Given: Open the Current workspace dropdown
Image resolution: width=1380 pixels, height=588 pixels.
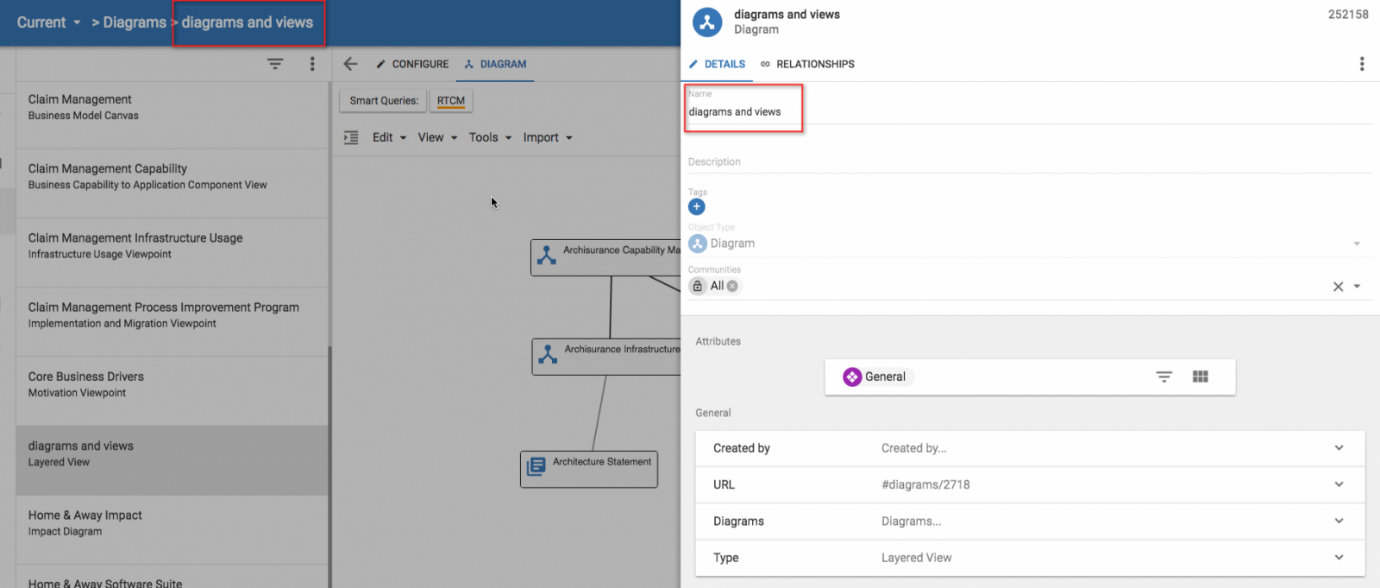Looking at the screenshot, I should click(x=49, y=22).
